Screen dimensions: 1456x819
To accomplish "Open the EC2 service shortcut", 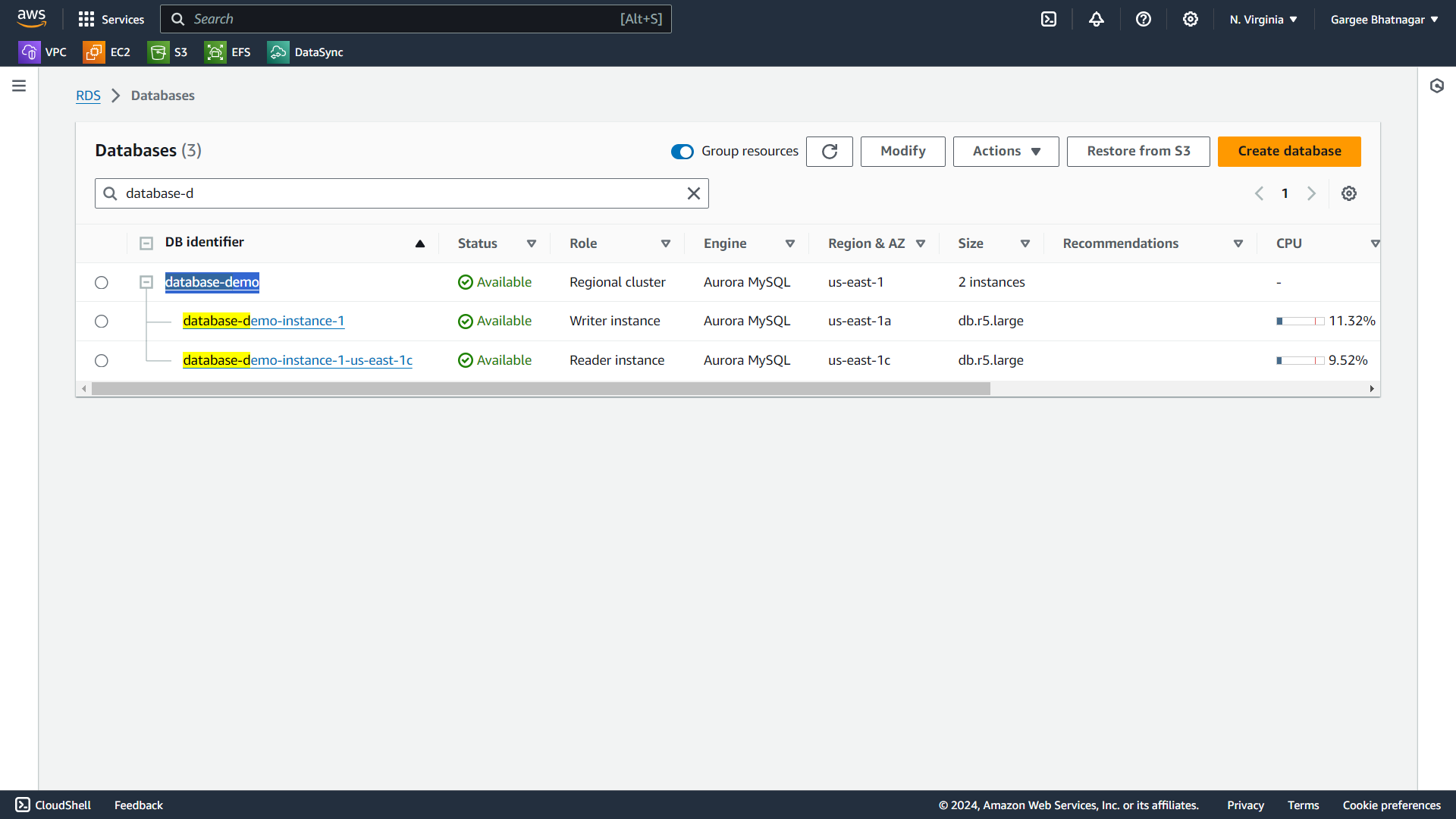I will pos(107,52).
